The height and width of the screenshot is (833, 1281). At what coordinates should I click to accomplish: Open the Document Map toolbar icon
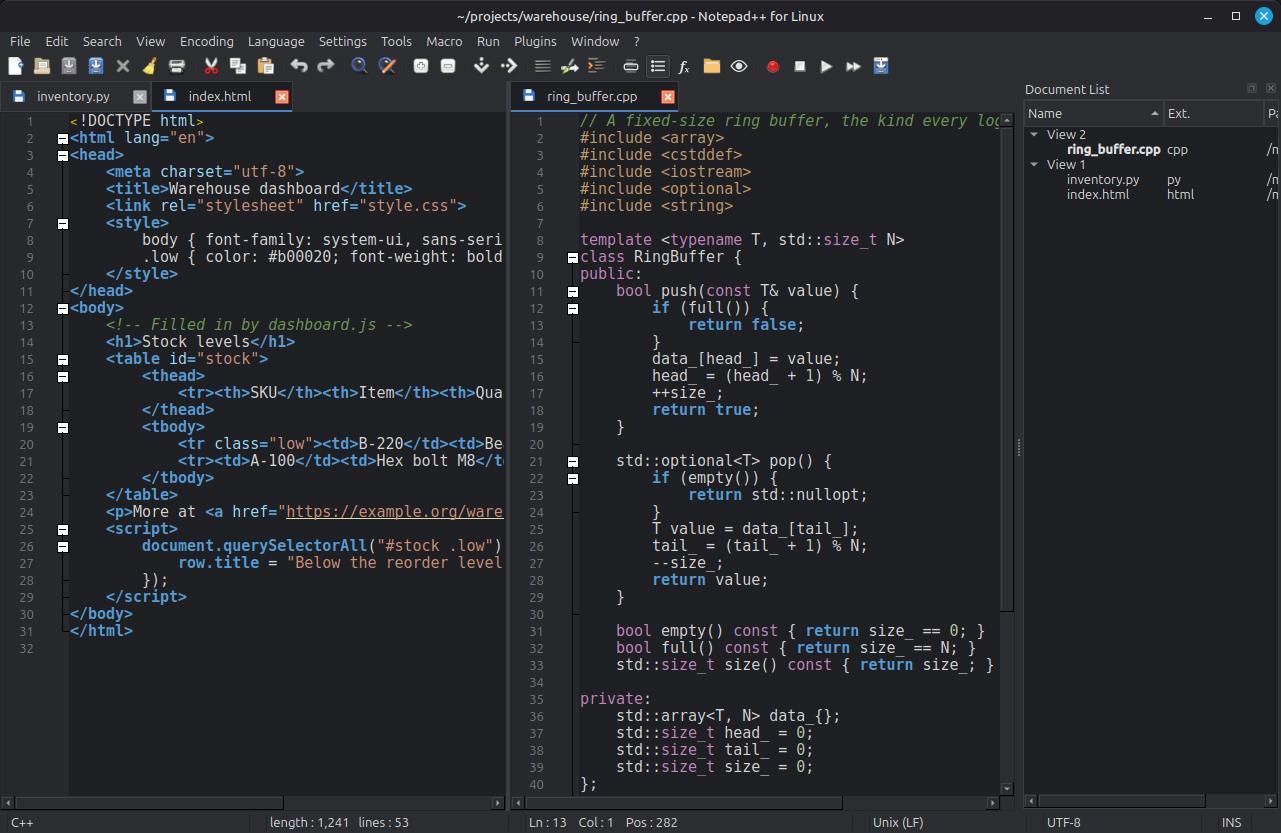pyautogui.click(x=630, y=66)
